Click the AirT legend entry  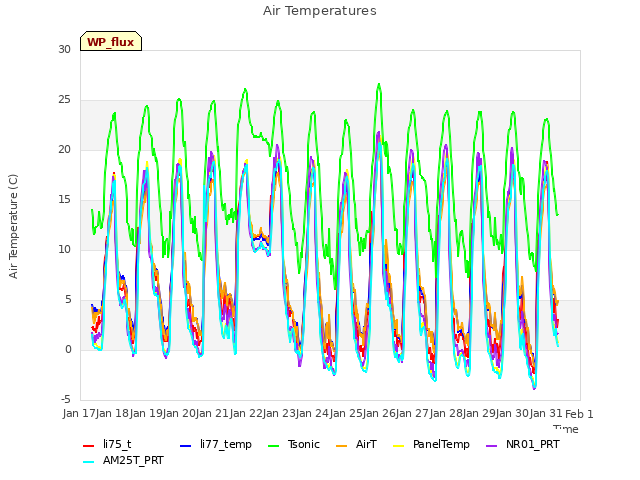tap(356, 444)
